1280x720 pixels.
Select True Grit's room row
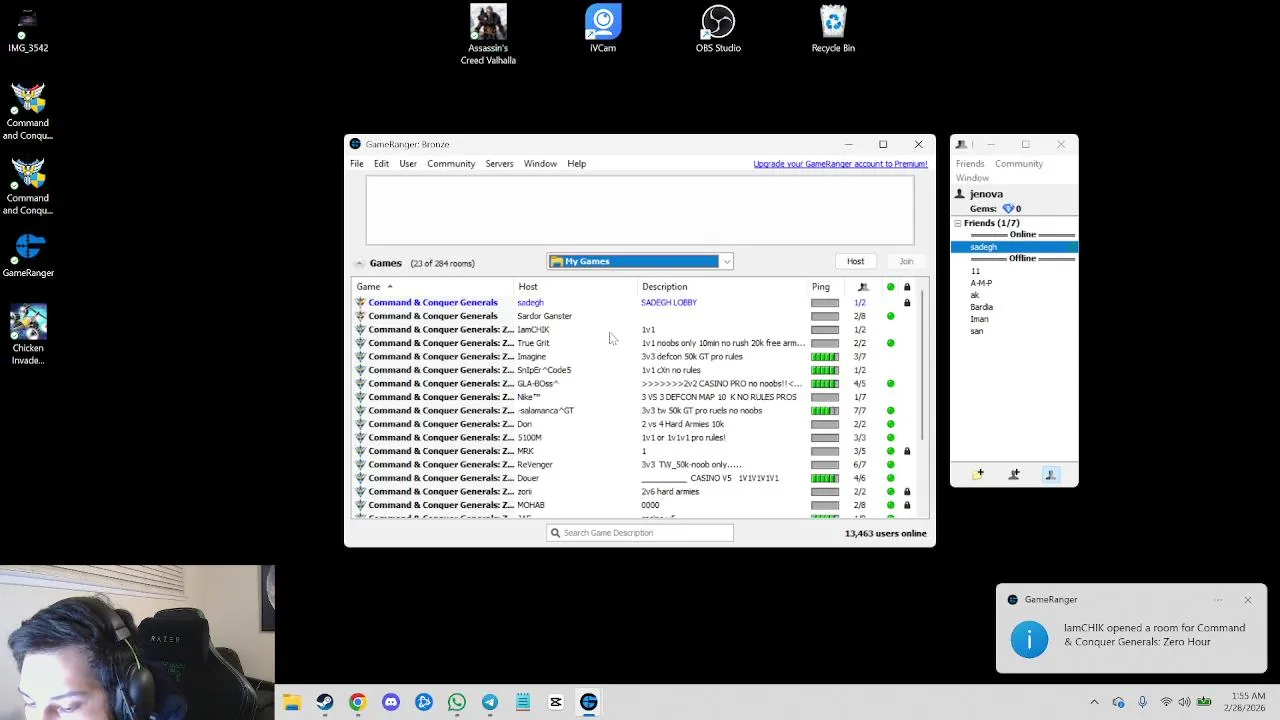635,343
